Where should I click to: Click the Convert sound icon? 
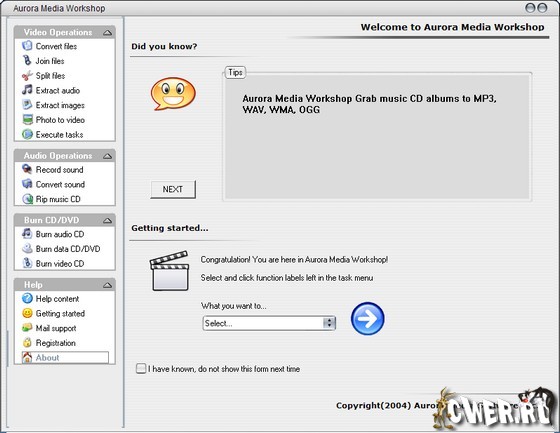pos(27,184)
